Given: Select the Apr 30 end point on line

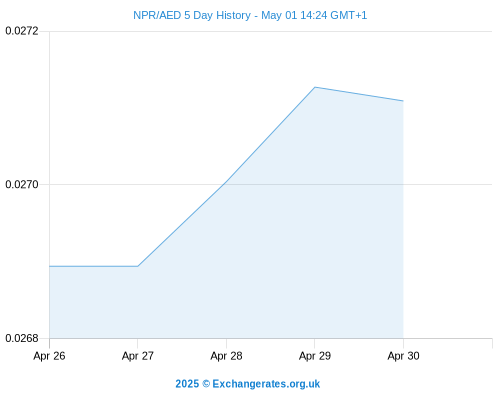Looking at the screenshot, I should tap(403, 101).
